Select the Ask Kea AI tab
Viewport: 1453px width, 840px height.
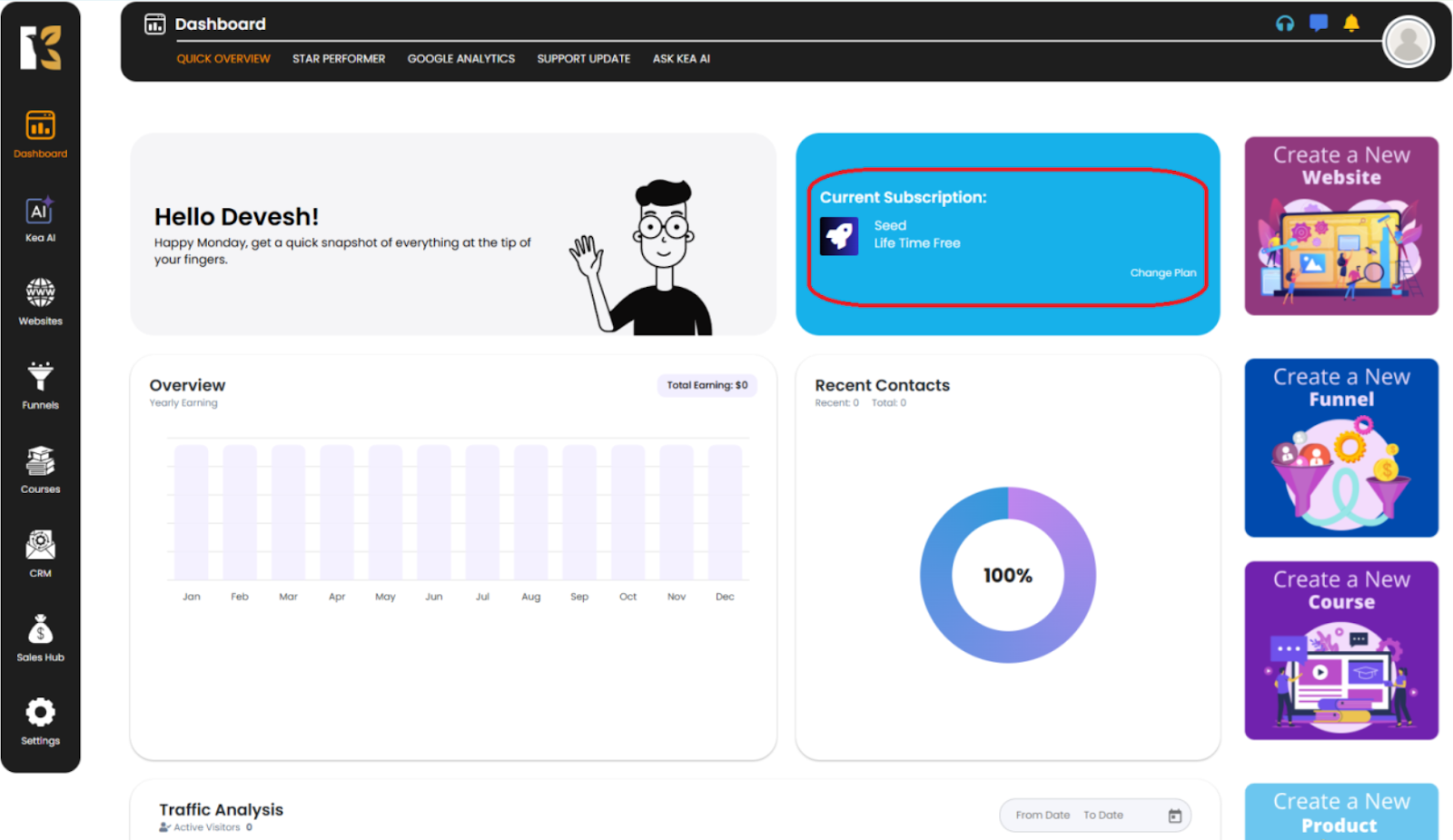click(x=681, y=59)
